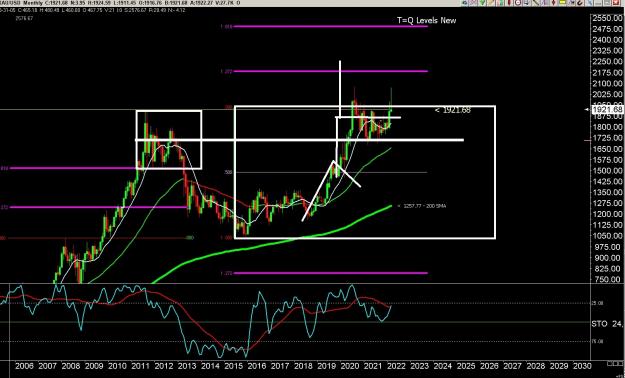
Task: Select the yellow highlight bar toolbar icon
Action: pos(562,2)
